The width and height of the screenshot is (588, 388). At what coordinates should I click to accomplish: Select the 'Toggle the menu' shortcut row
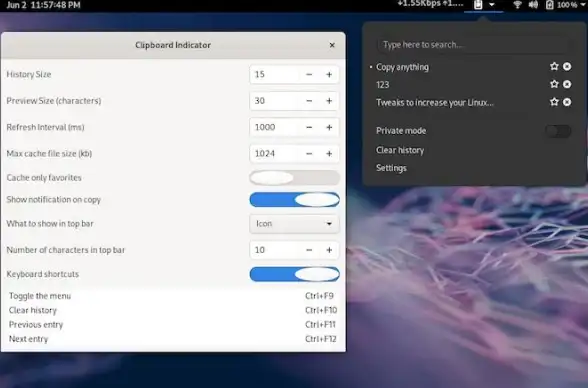coord(173,296)
